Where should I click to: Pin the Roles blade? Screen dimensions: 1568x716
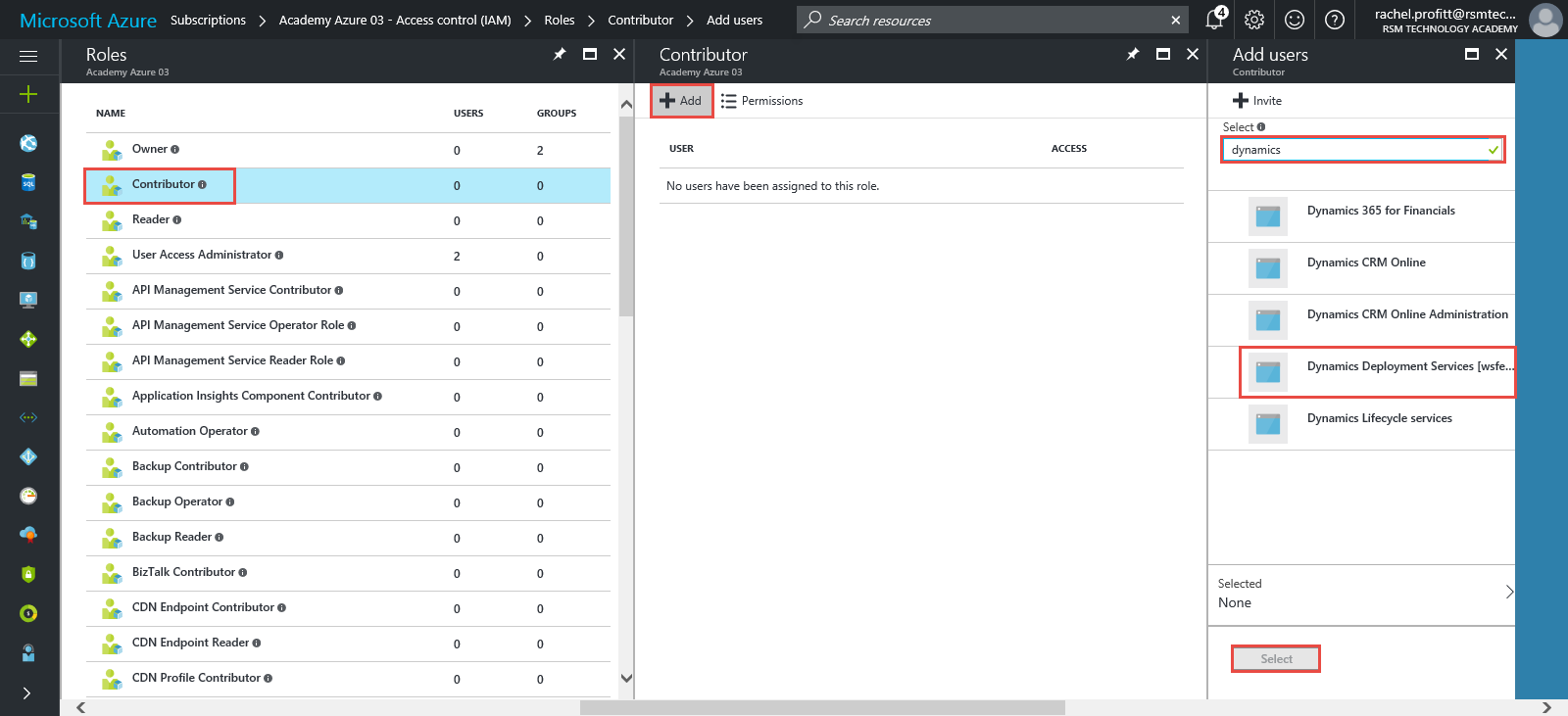click(x=560, y=55)
